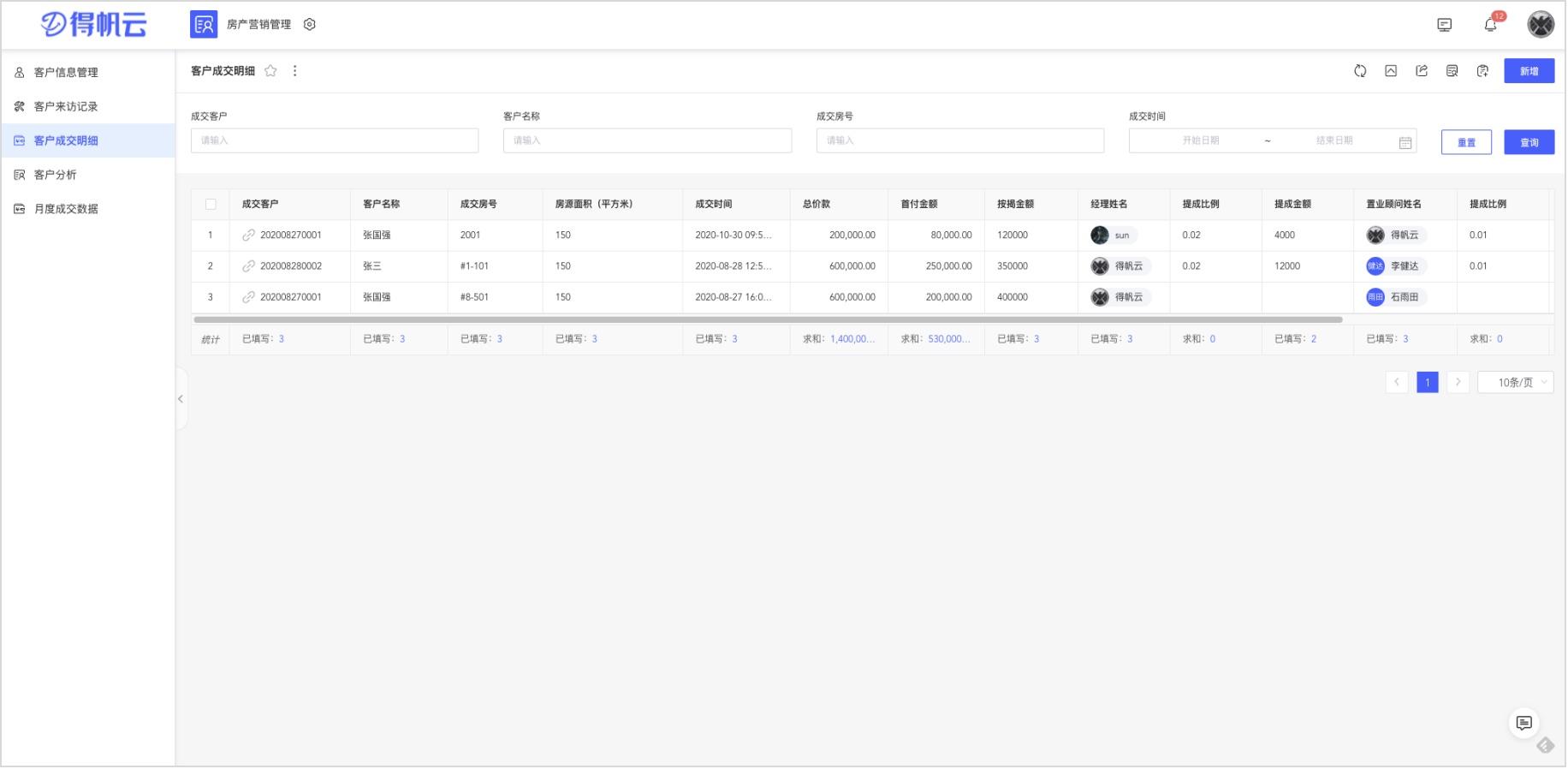Image resolution: width=1568 pixels, height=769 pixels.
Task: Open the advanced search list icon
Action: pyautogui.click(x=1452, y=71)
